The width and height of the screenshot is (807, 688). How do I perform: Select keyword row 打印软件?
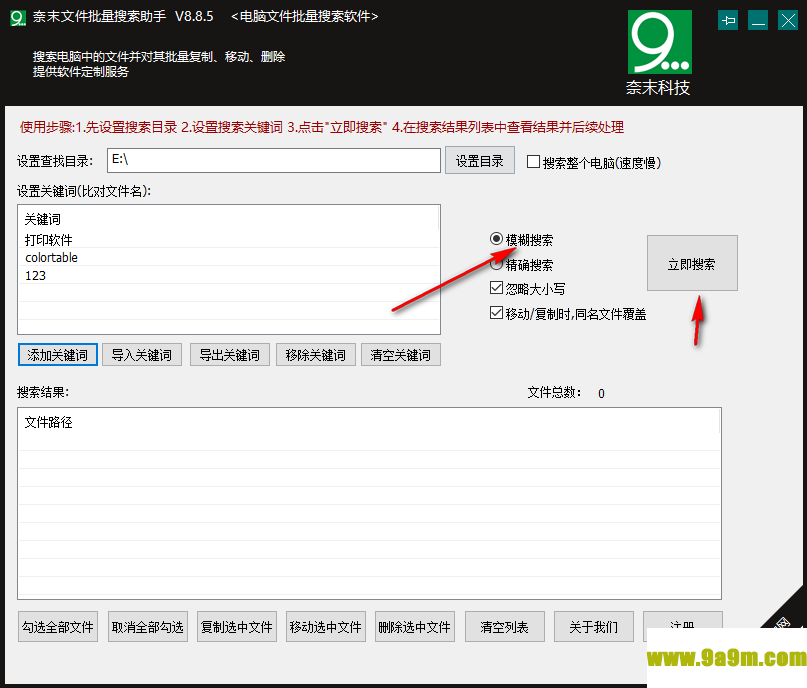pos(229,240)
